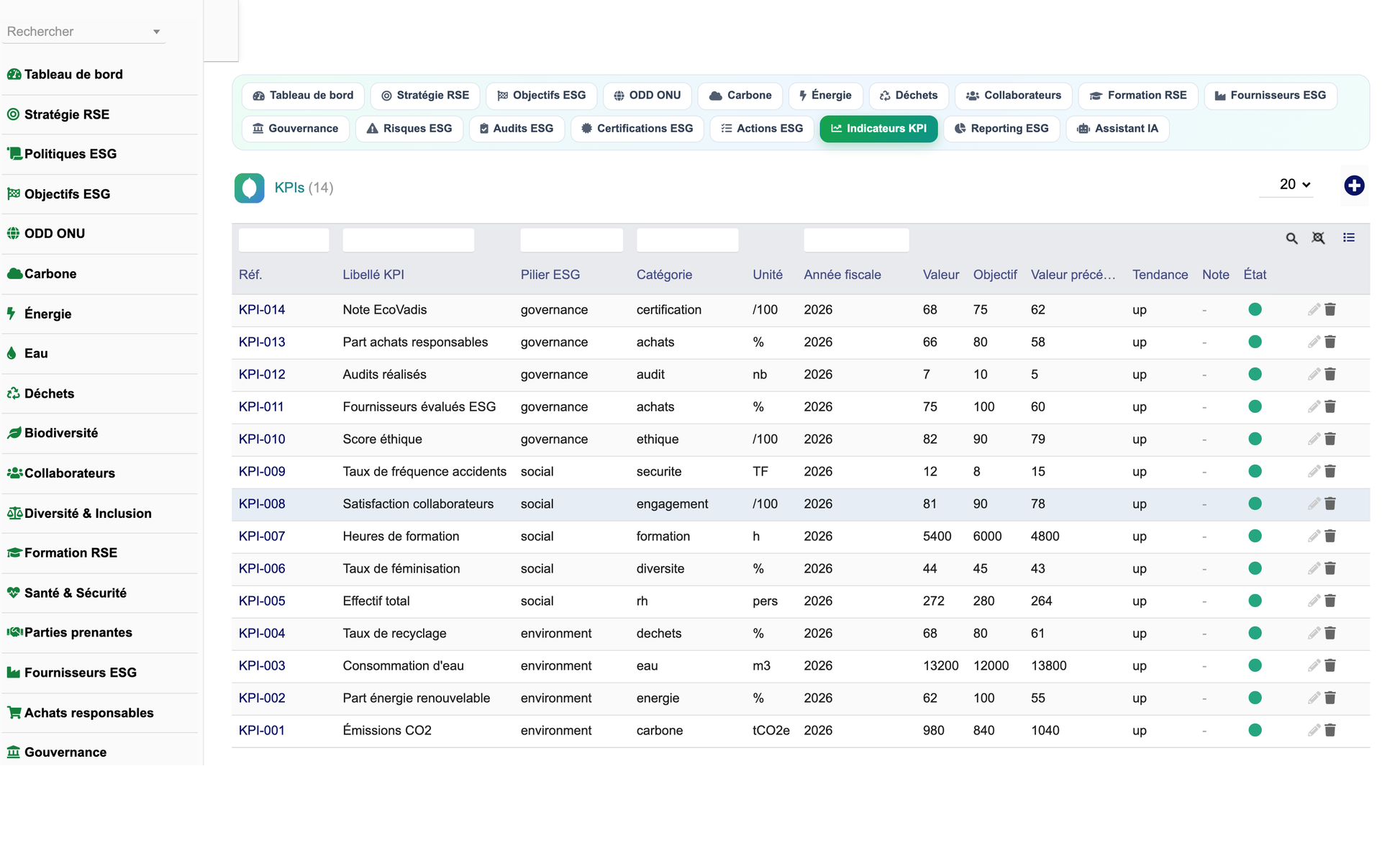Screen dimensions: 1400x866
Task: Click the Réf. filter input field
Action: point(283,240)
